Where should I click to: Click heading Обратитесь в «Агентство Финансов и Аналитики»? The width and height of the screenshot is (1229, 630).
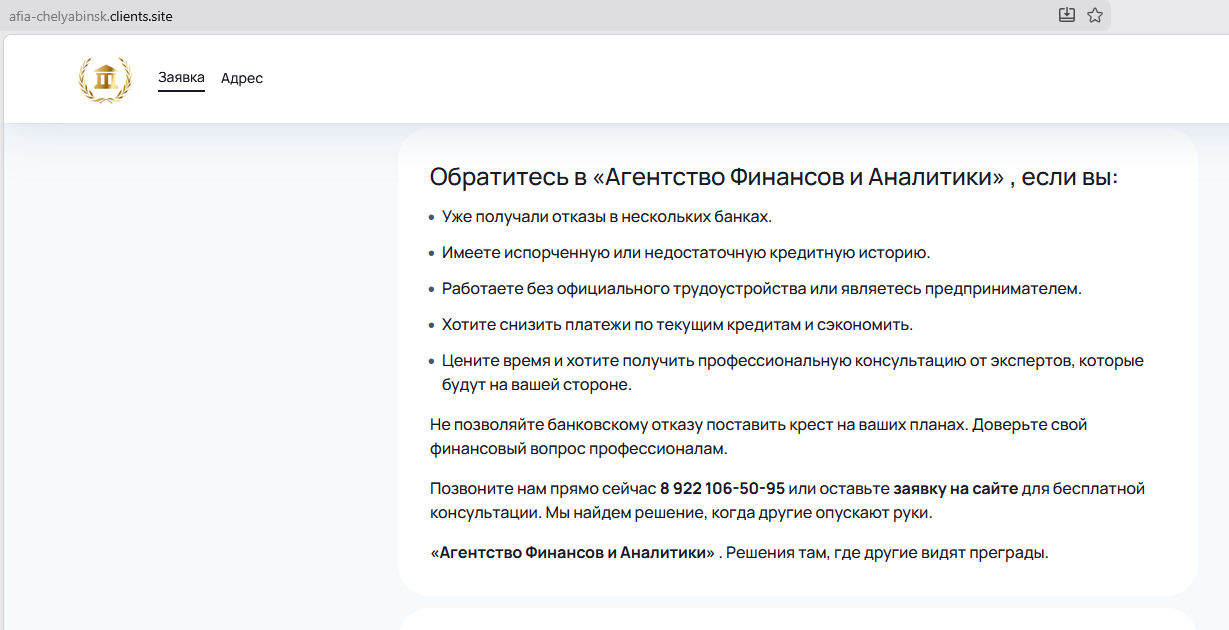click(774, 178)
